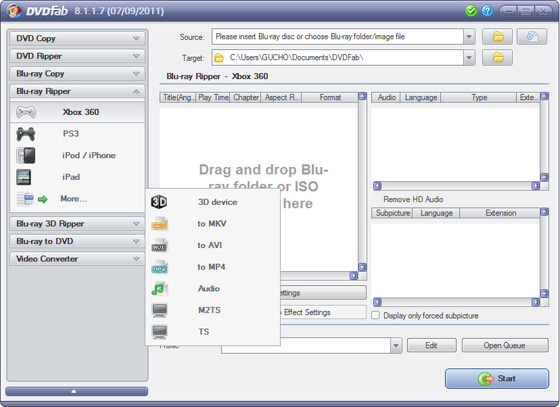
Task: Click the Effect Settings button
Action: [323, 312]
